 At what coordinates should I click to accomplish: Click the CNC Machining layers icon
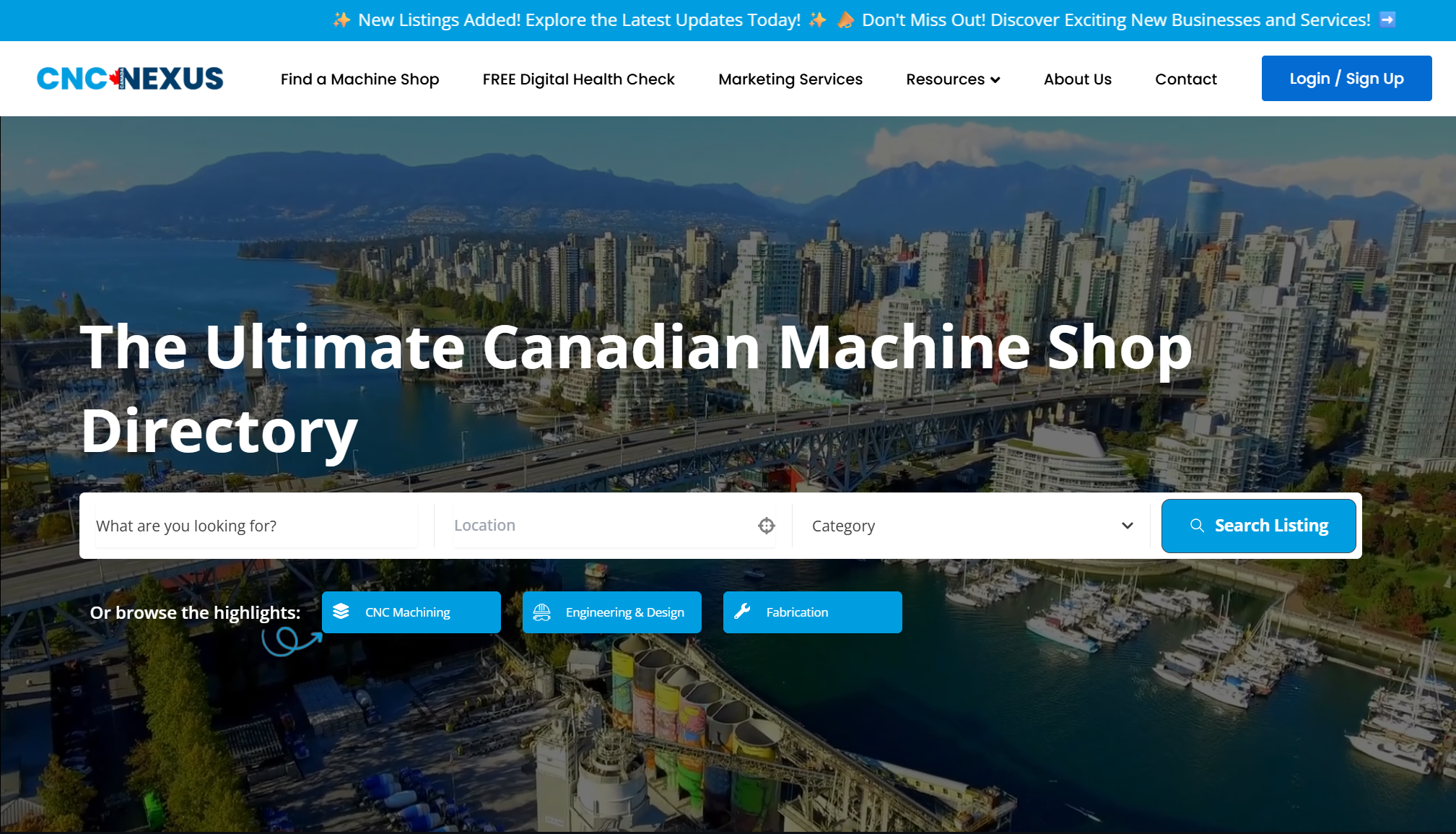pos(341,612)
